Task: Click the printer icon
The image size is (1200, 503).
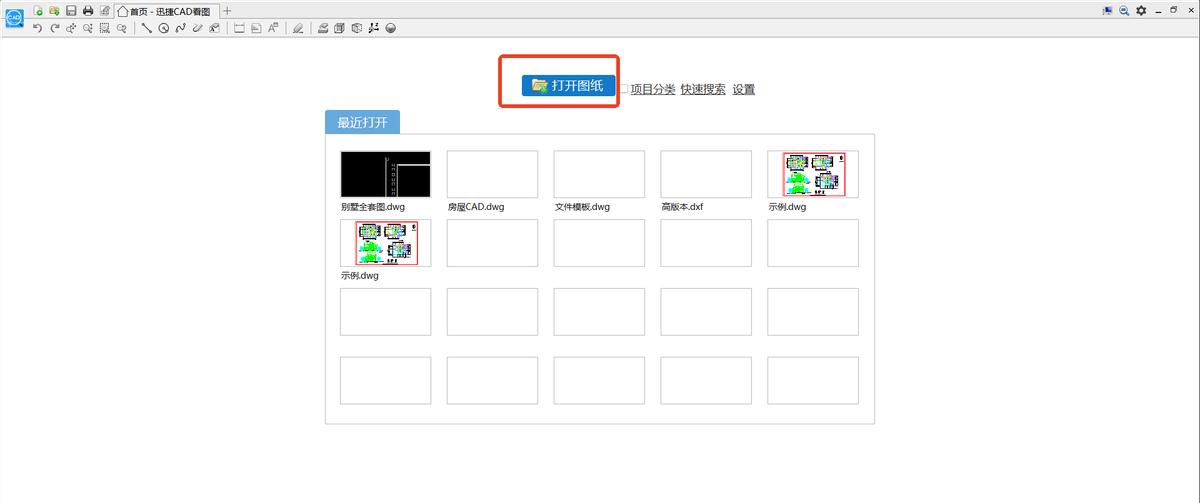Action: tap(88, 10)
